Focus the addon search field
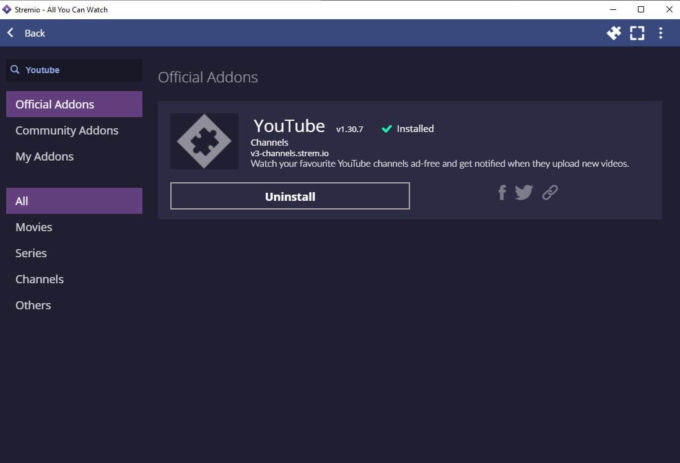This screenshot has width=680, height=463. 80,70
